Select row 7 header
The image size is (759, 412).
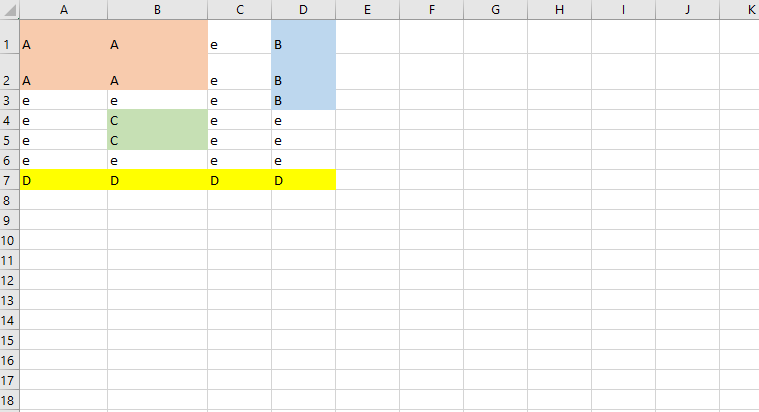coord(10,180)
